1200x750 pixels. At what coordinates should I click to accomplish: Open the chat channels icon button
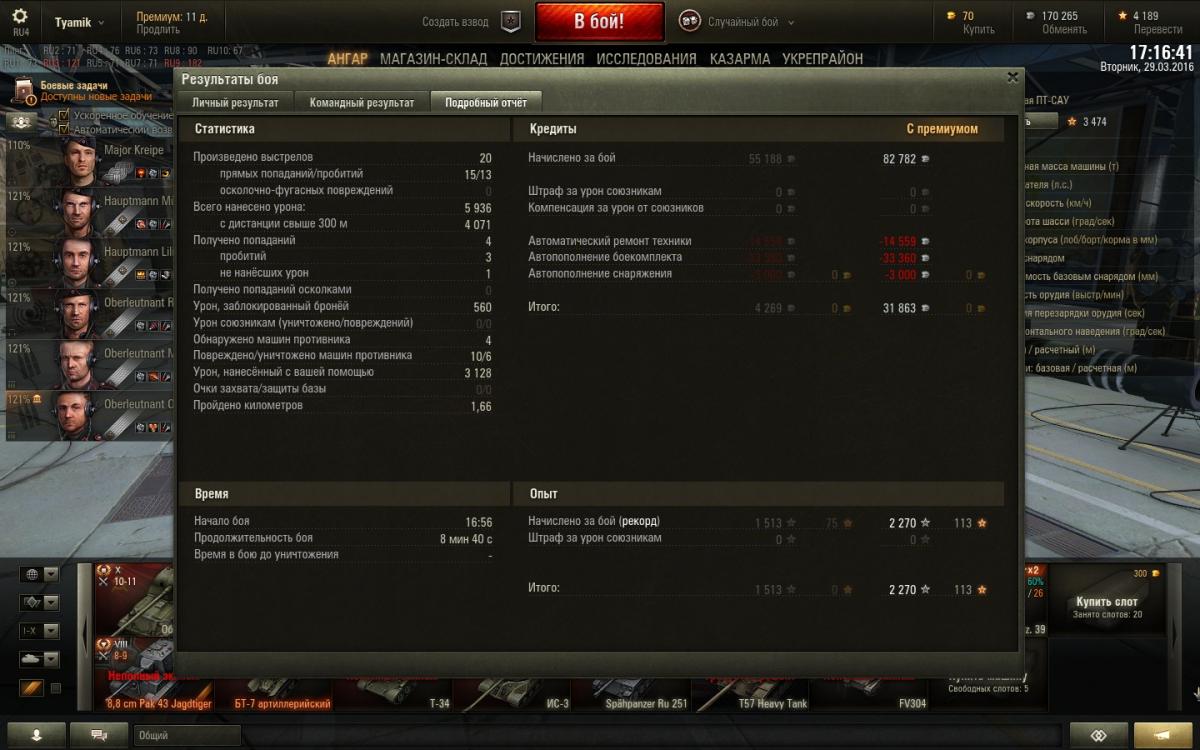(x=100, y=735)
